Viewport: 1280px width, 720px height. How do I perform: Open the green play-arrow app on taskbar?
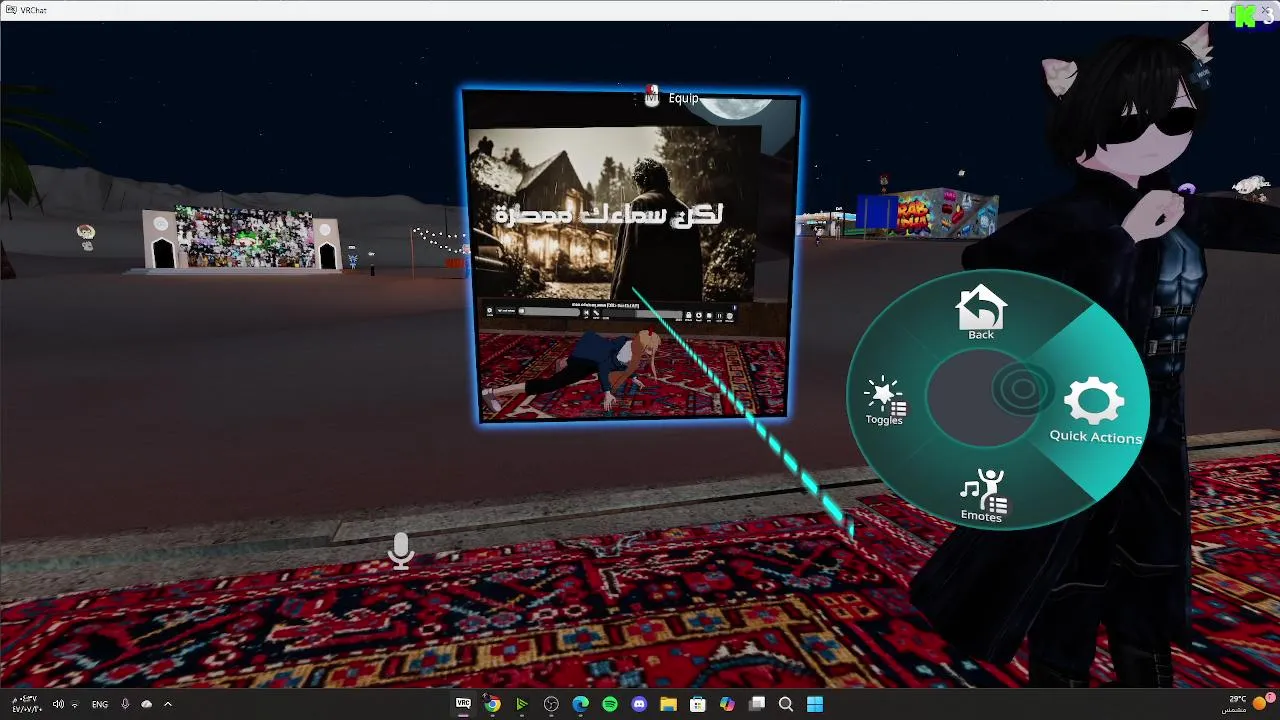coord(521,704)
